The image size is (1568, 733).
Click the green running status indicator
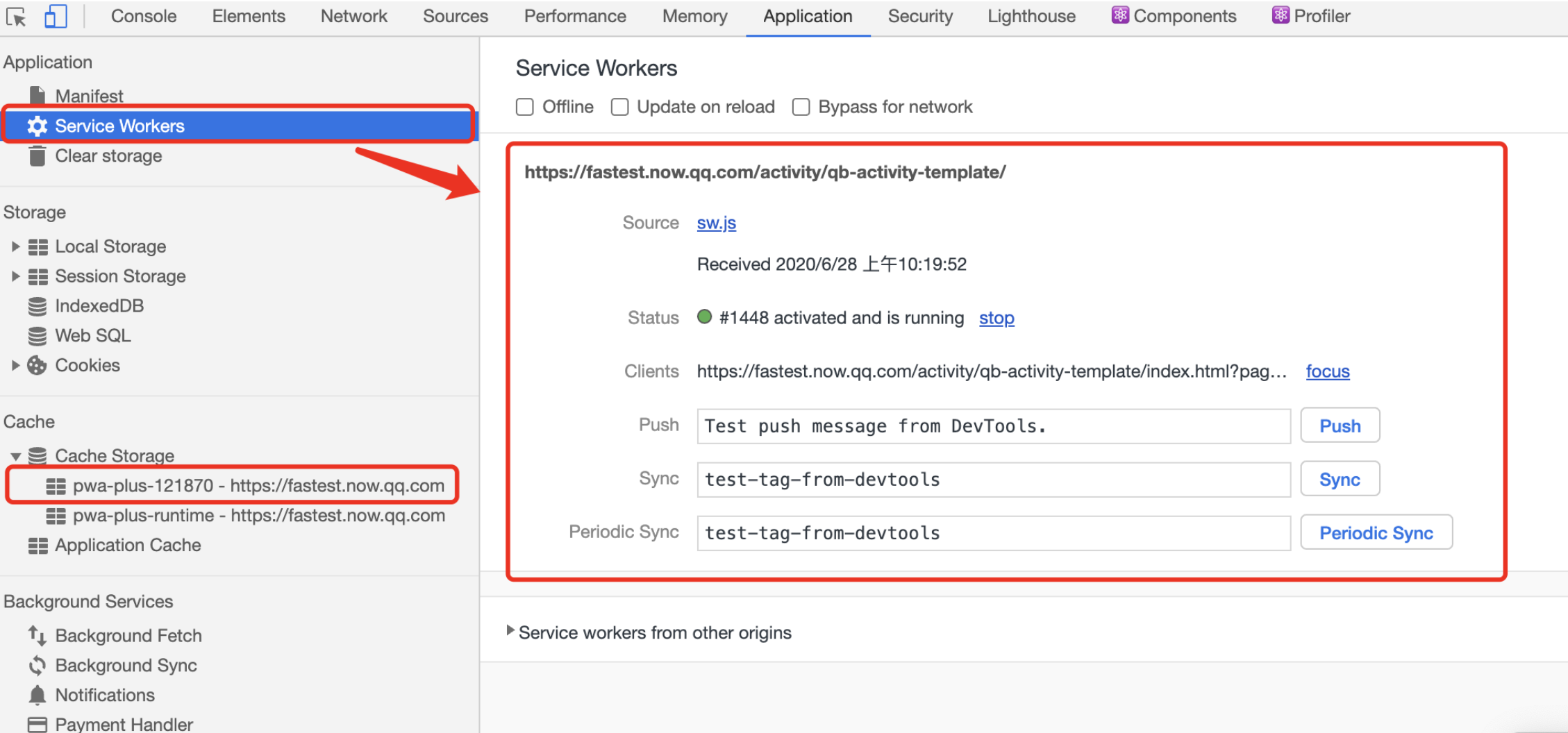point(705,317)
